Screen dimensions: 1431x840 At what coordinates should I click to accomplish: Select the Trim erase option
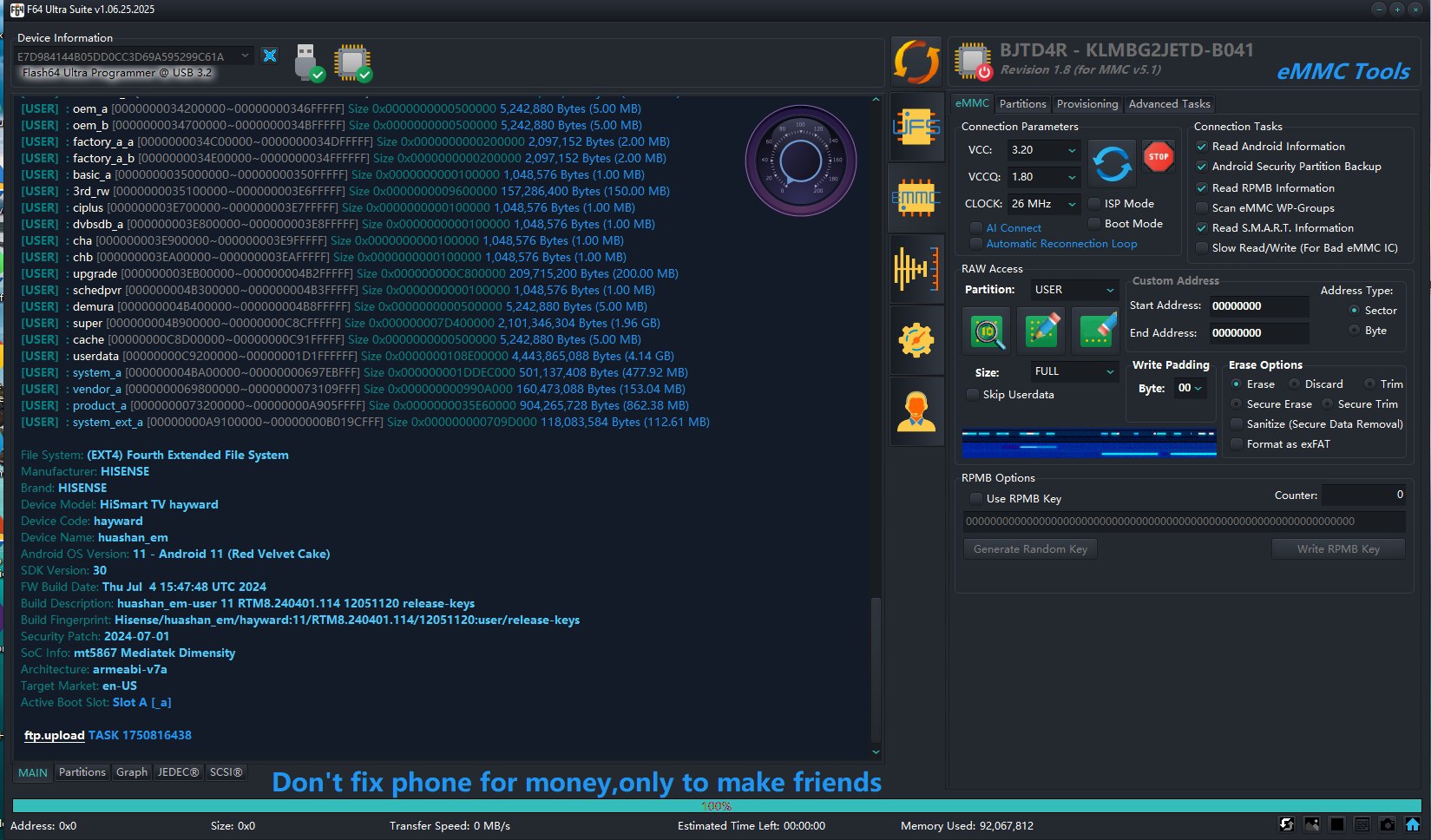1369,384
